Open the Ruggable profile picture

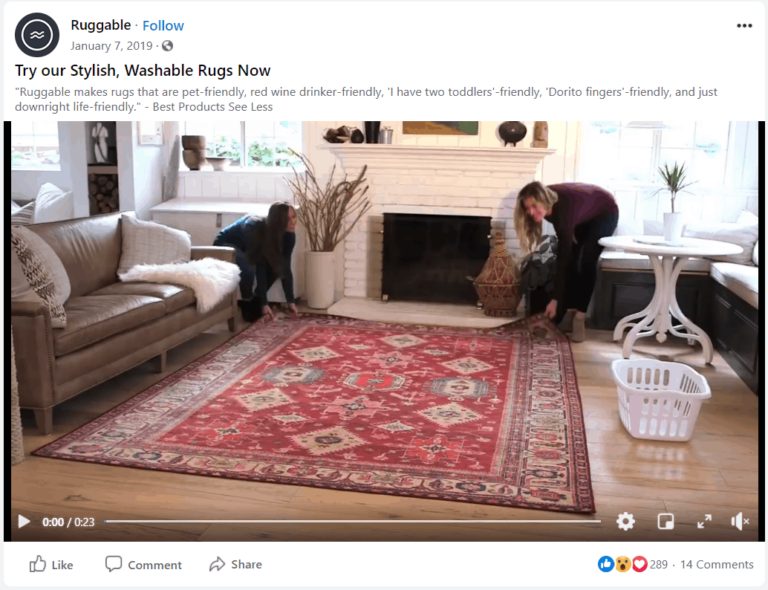coord(37,35)
